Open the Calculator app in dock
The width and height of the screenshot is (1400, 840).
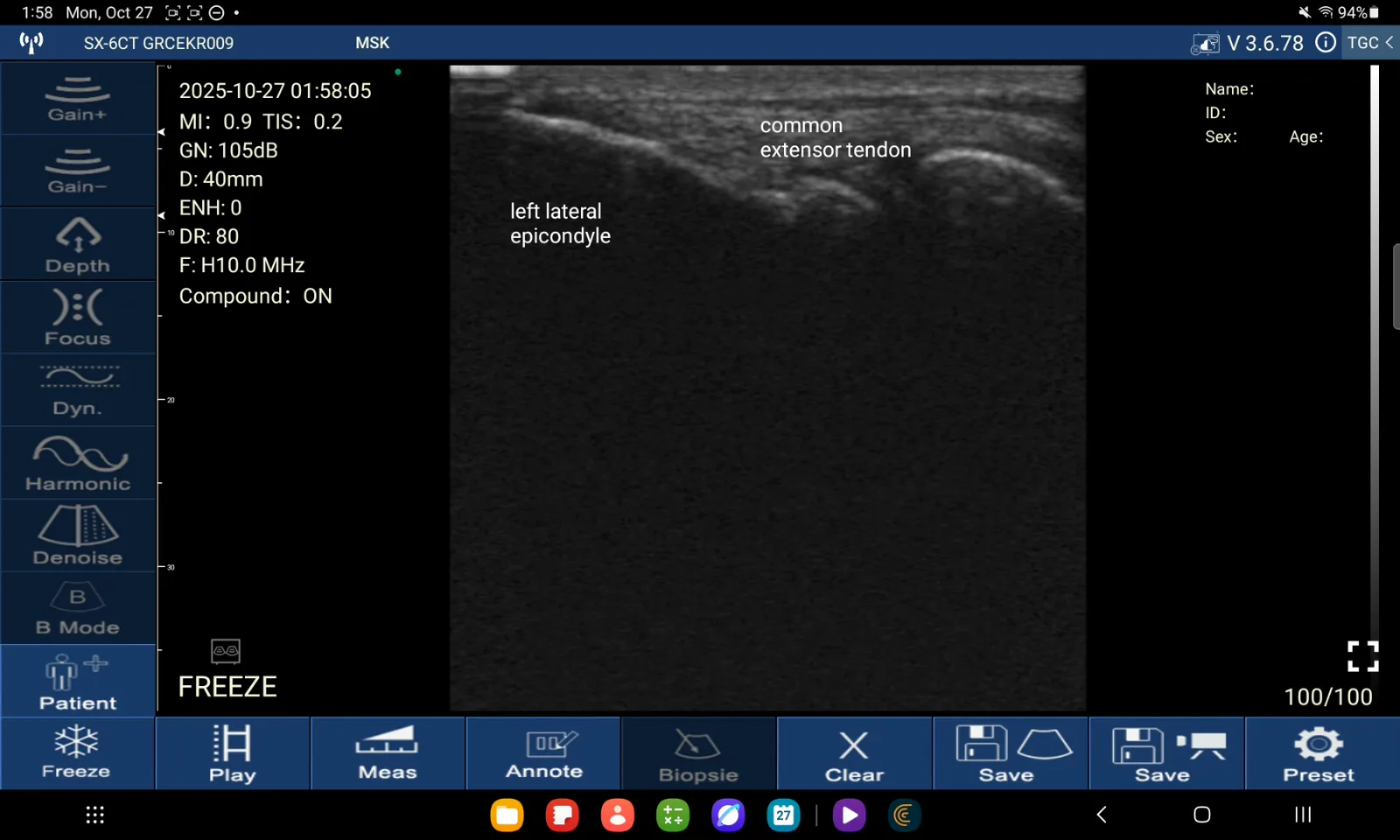click(673, 815)
